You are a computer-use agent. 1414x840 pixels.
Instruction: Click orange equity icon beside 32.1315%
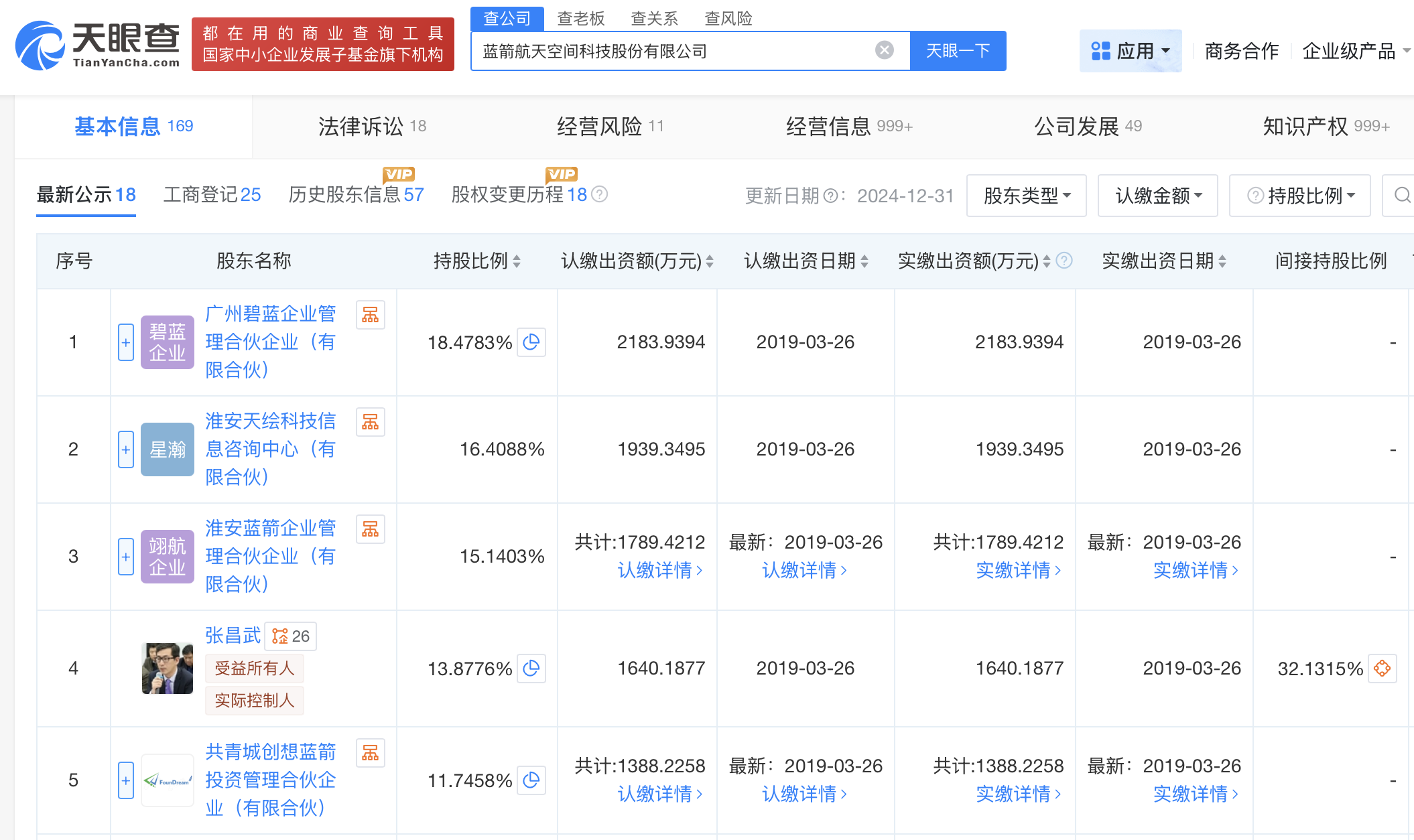[x=1383, y=668]
